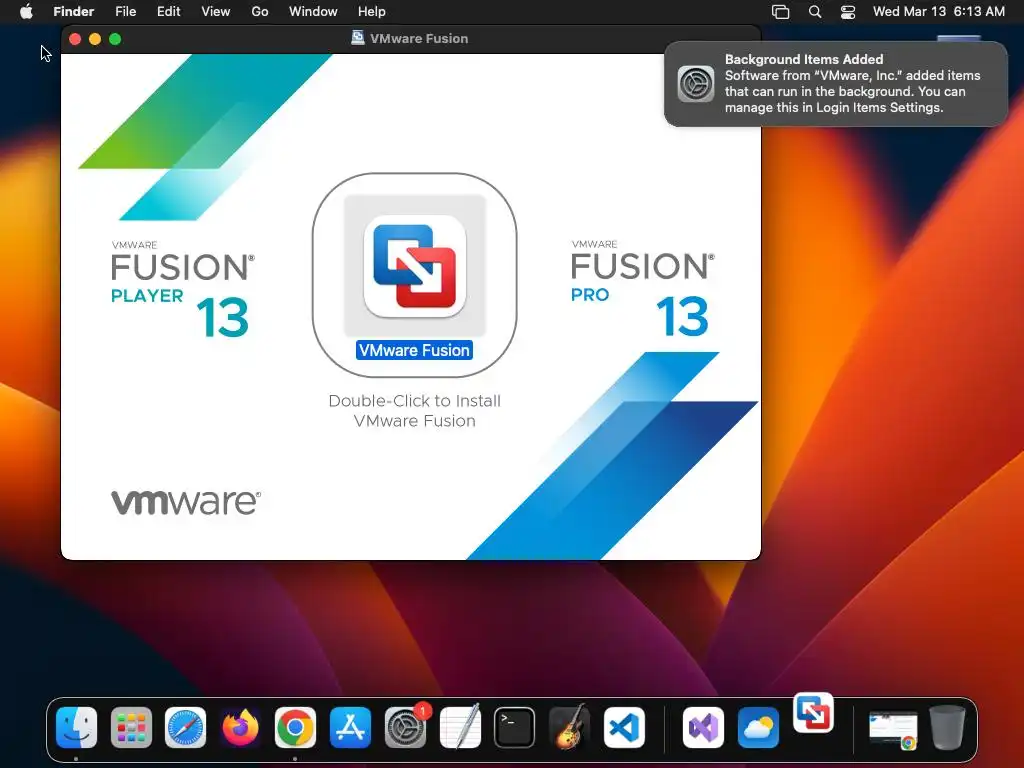Open the Finder menu
Image resolution: width=1024 pixels, height=768 pixels.
tap(74, 11)
